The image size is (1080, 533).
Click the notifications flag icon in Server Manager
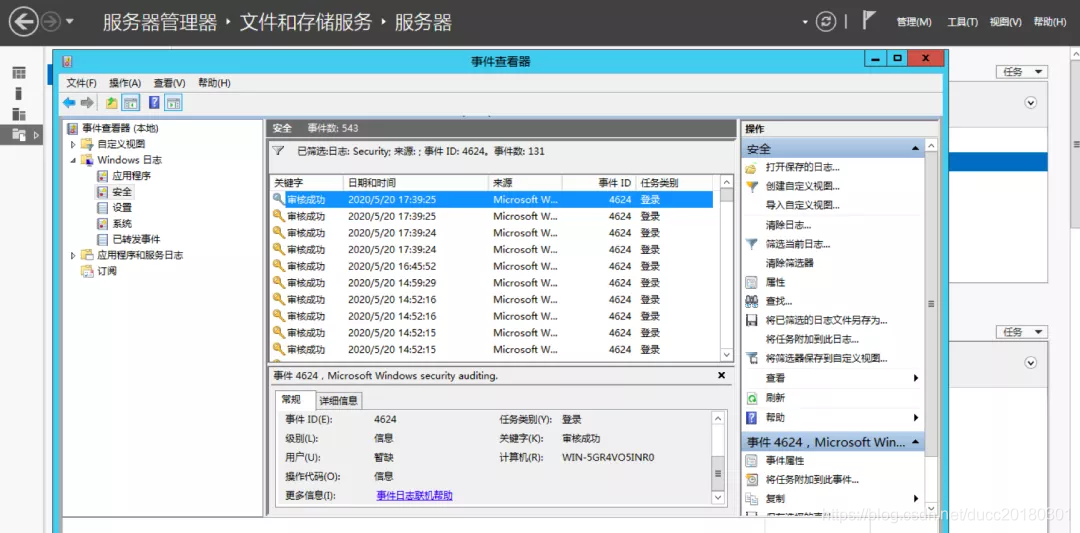(x=869, y=21)
